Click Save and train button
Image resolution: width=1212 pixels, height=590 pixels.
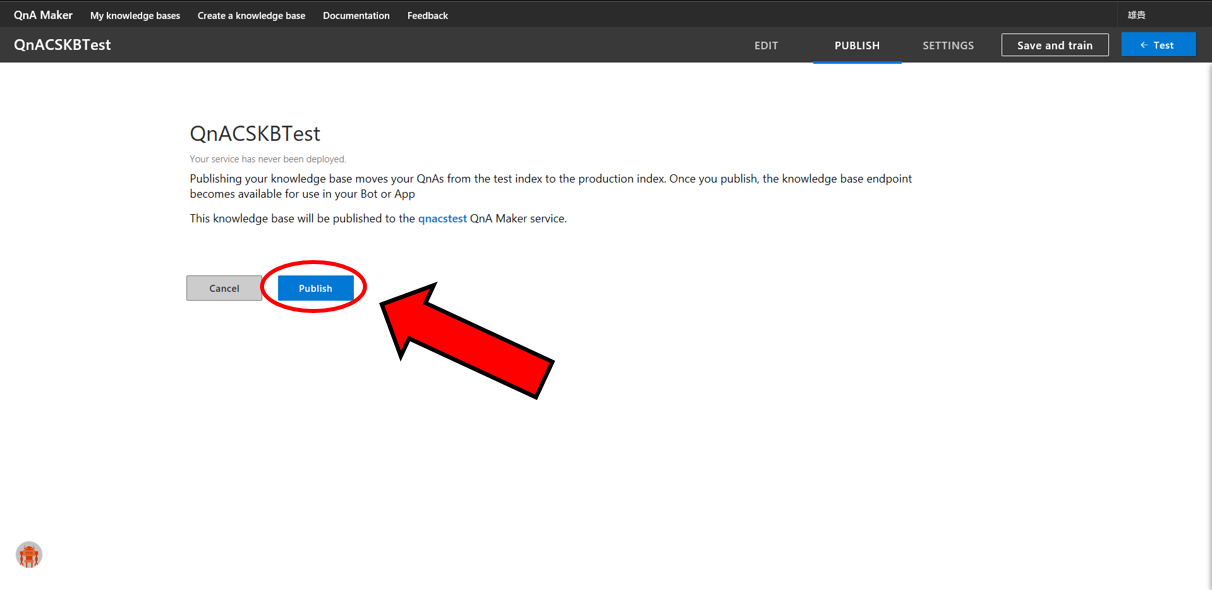click(1055, 45)
